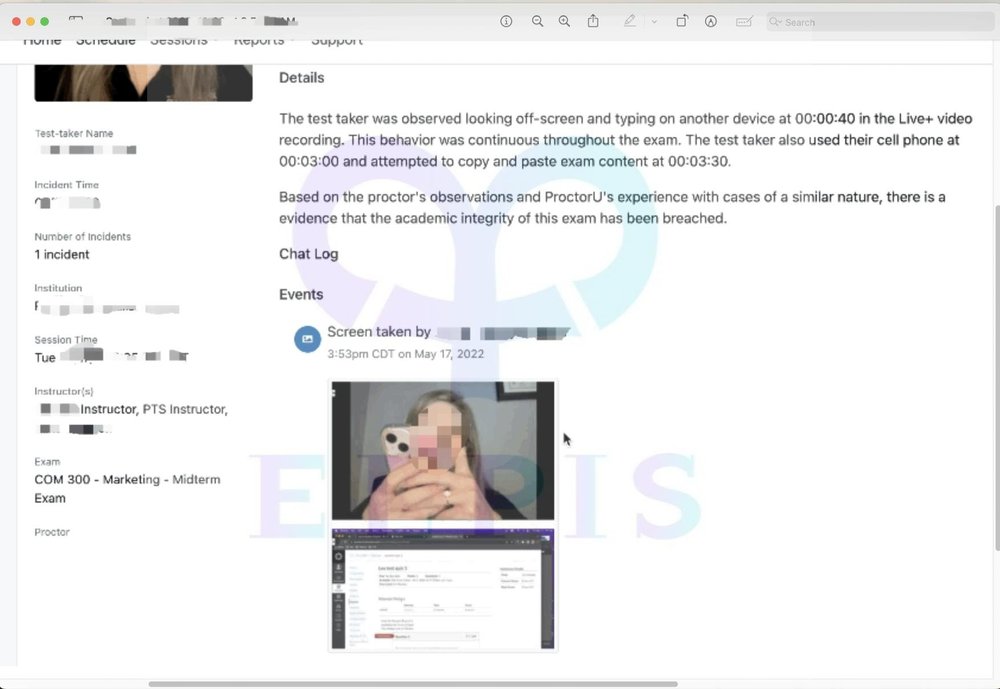This screenshot has height=689, width=1000.
Task: Click the 'Proctor' label
Action: (52, 532)
